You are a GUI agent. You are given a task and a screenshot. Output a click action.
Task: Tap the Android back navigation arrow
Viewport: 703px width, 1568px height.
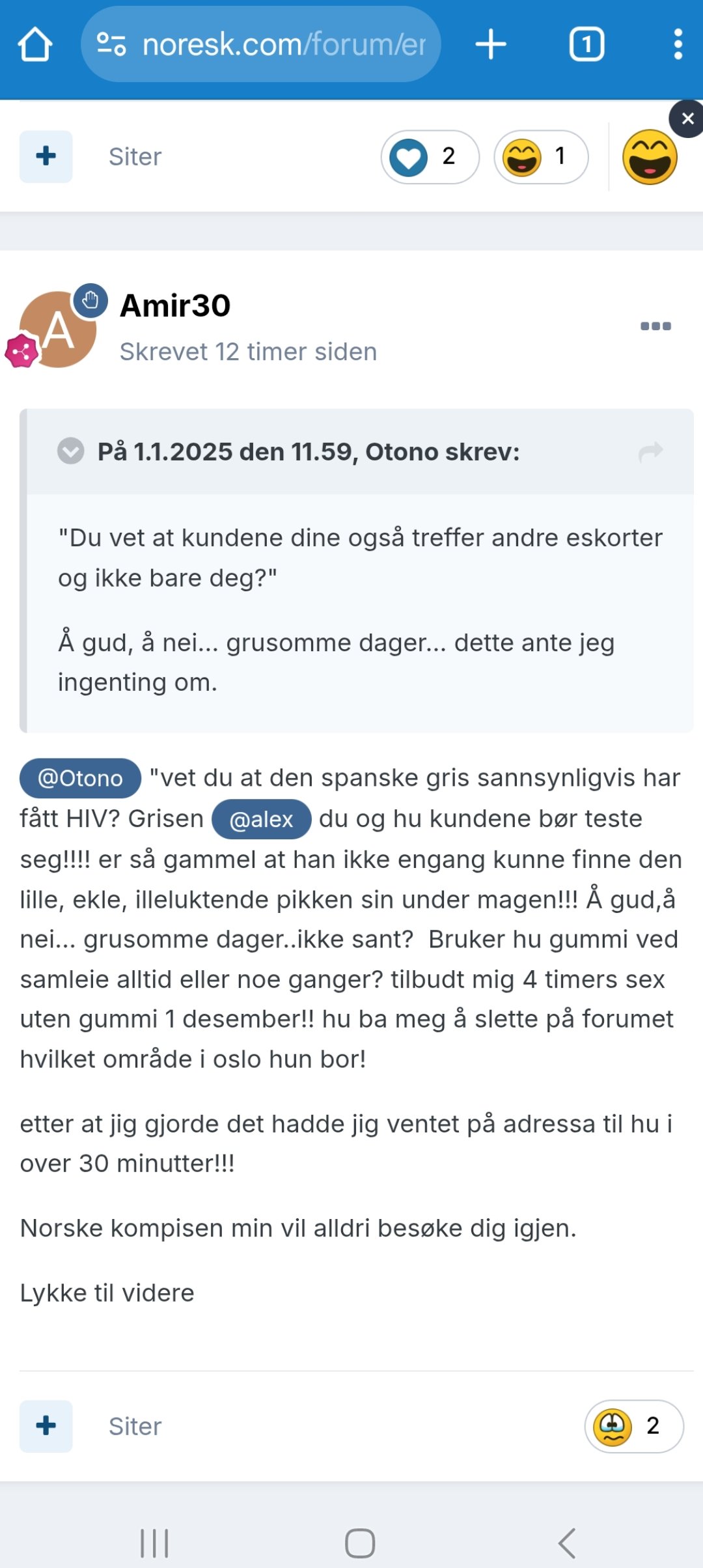click(x=567, y=1543)
